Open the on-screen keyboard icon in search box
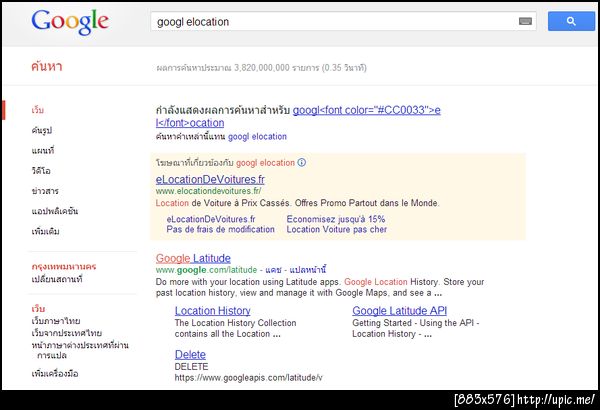Viewport: 600px width, 410px height. pos(525,21)
